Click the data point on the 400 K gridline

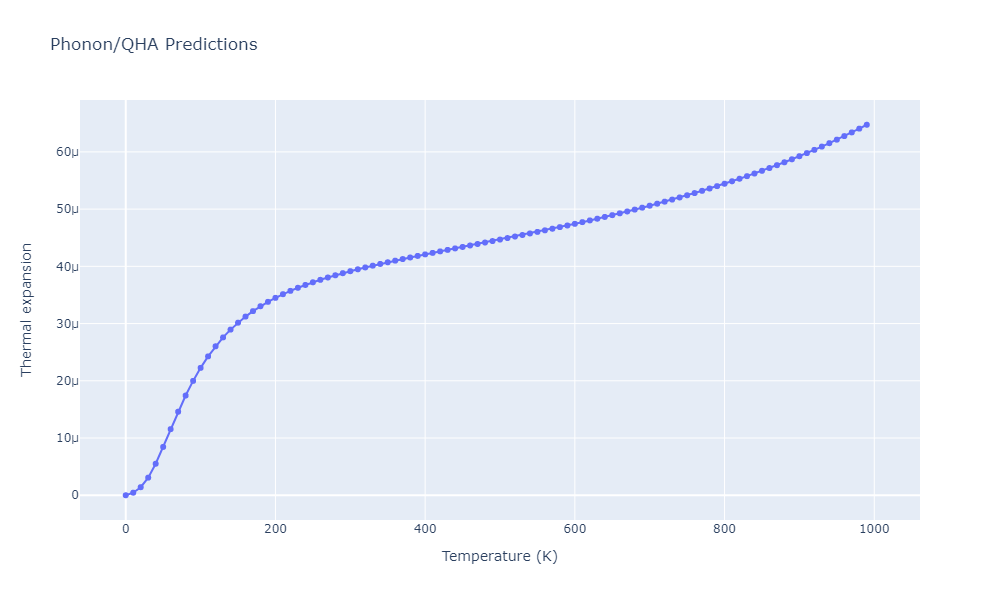click(425, 254)
